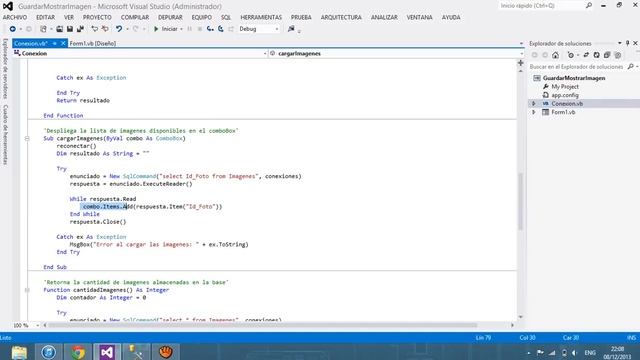Toggle Show All Files in Solution Explorer
The image size is (640, 360).
tap(618, 55)
